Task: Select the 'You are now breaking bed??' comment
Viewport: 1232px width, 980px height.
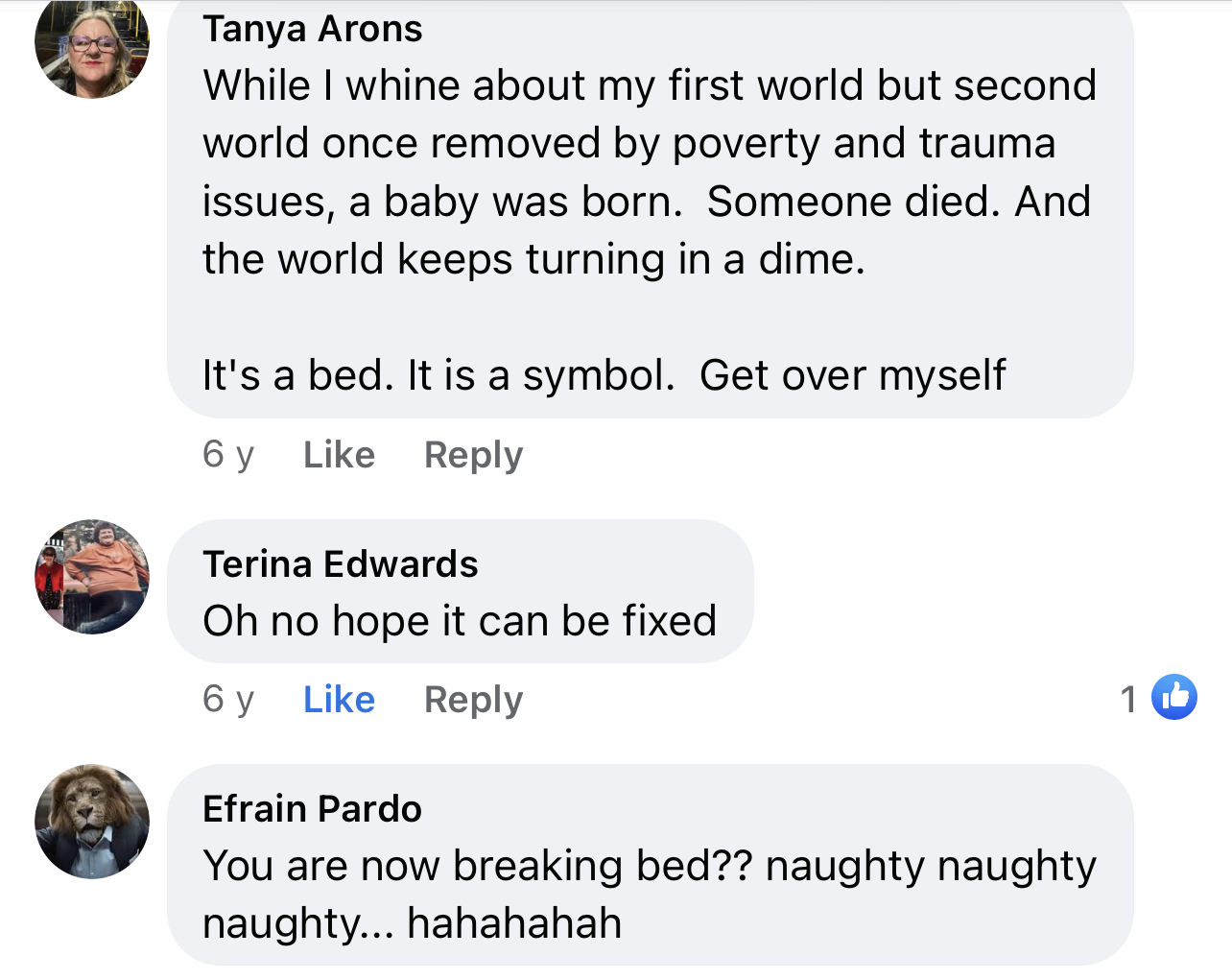Action: (650, 895)
